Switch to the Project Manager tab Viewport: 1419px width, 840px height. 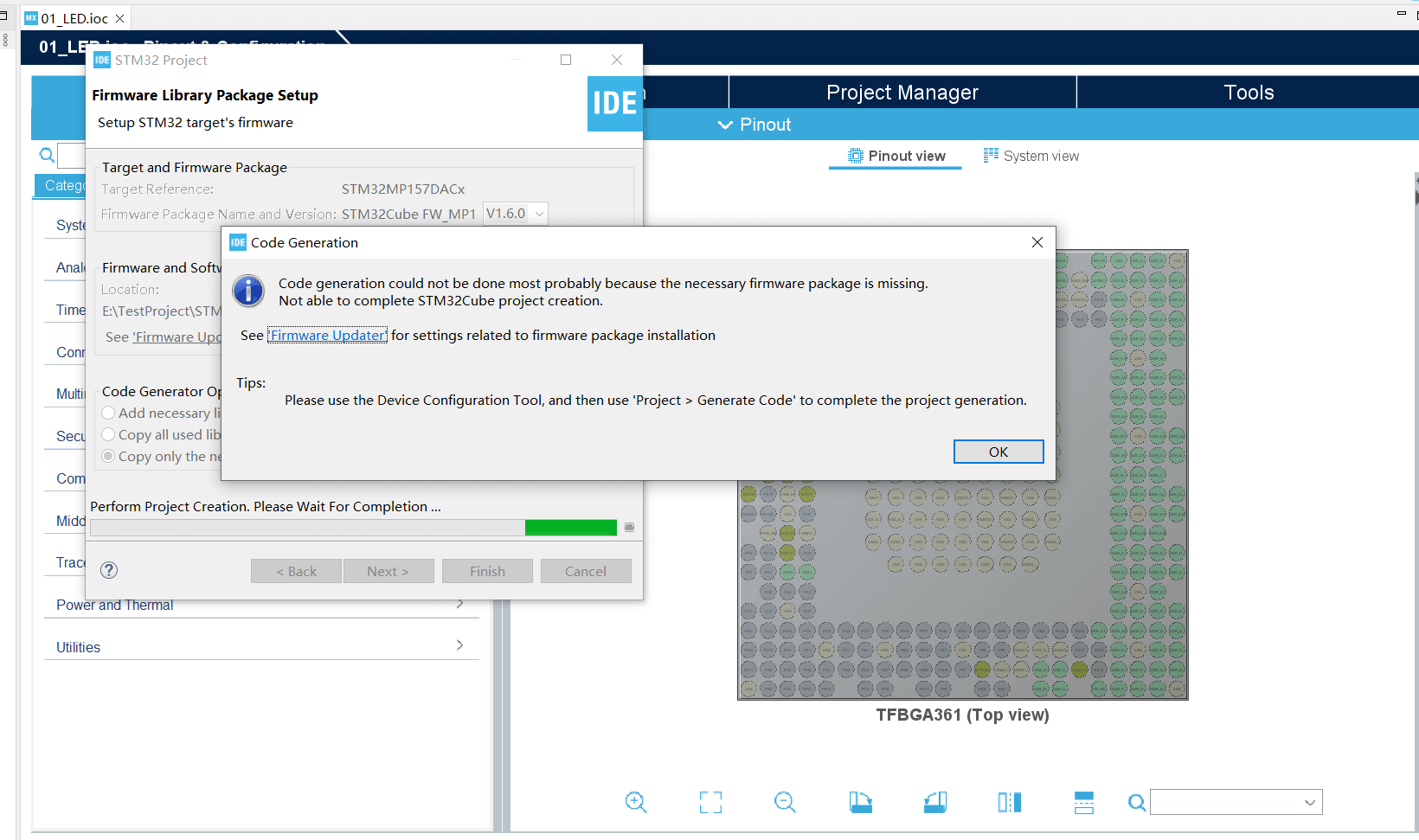(902, 93)
